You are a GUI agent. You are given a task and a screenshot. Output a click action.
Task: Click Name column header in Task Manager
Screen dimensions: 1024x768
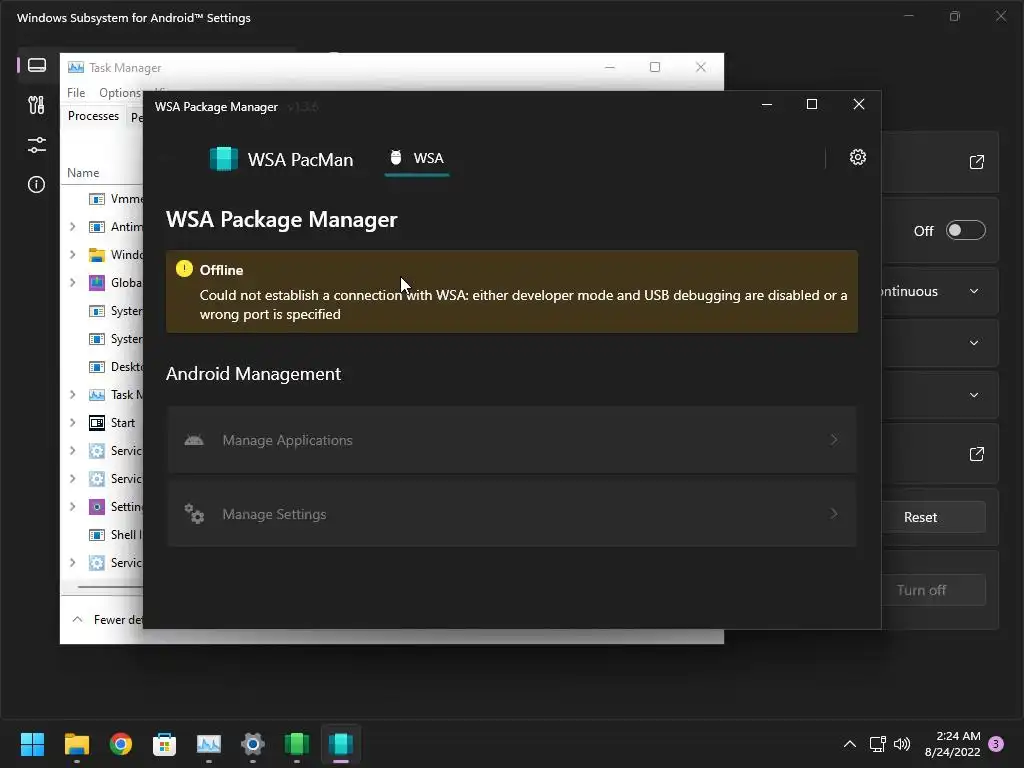coord(83,172)
